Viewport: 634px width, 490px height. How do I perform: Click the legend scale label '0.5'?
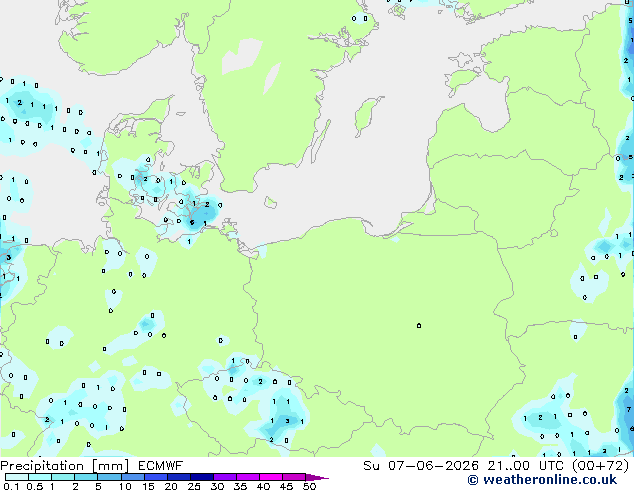click(35, 486)
